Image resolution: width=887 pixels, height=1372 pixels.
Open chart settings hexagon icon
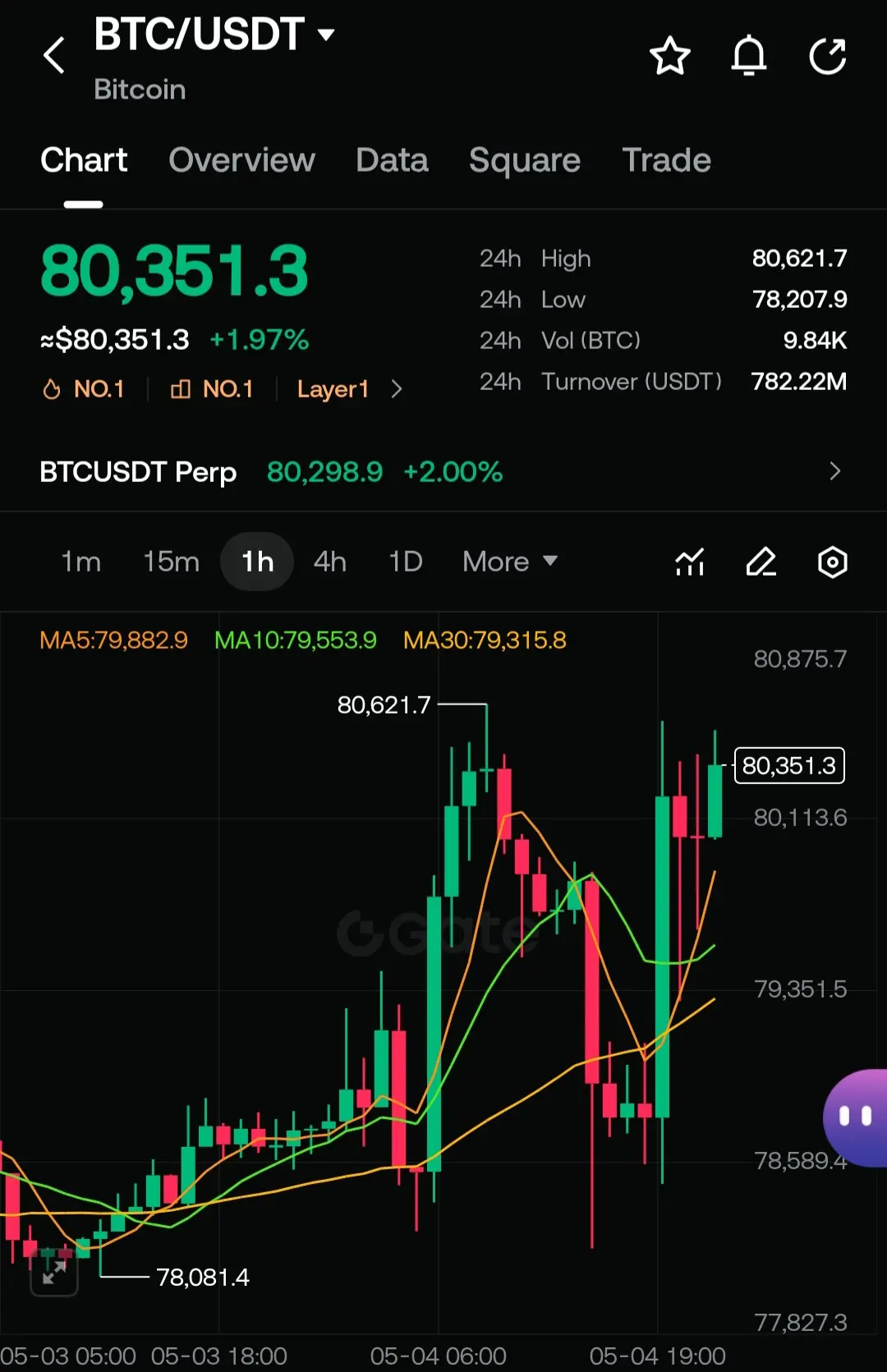point(833,562)
